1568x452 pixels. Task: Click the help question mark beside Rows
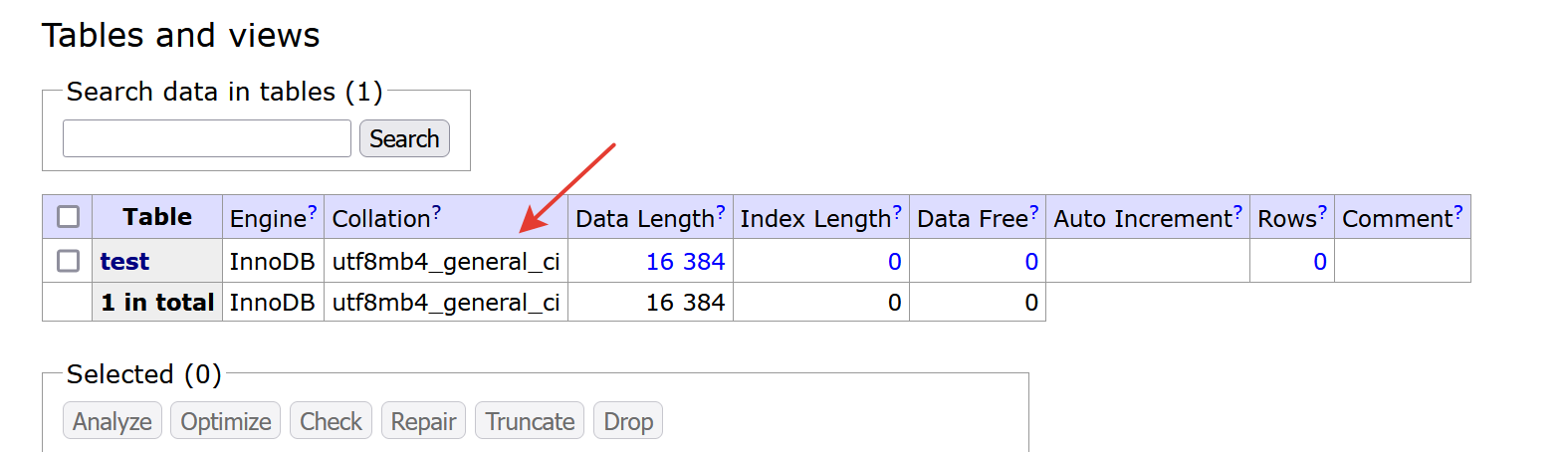(1322, 212)
